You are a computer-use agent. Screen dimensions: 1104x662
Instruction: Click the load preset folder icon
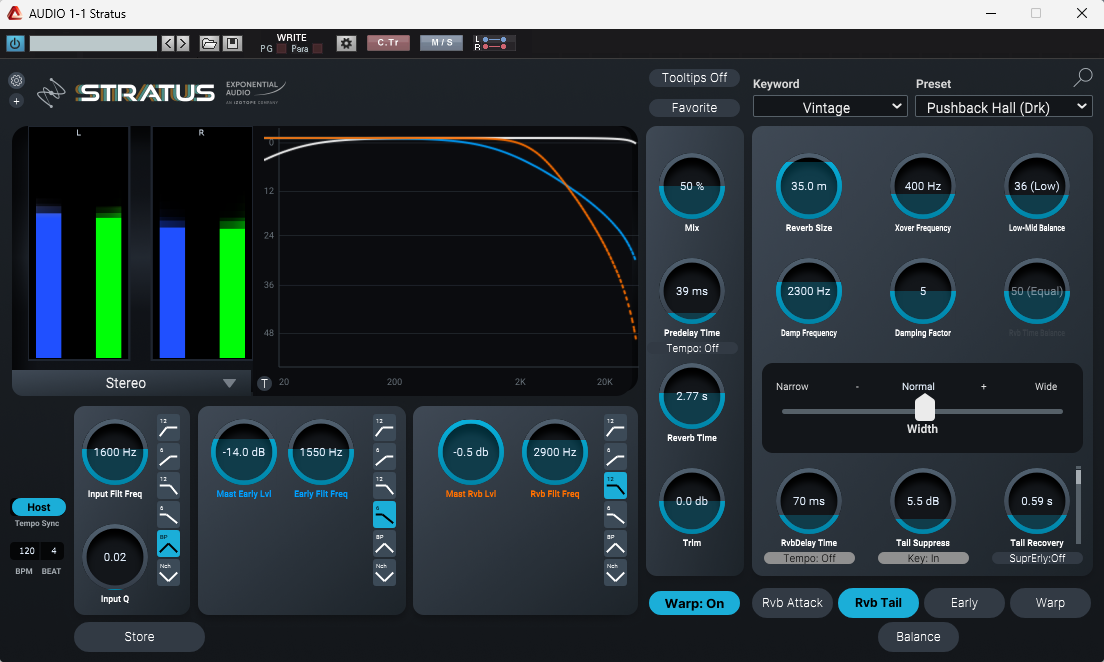[x=208, y=44]
